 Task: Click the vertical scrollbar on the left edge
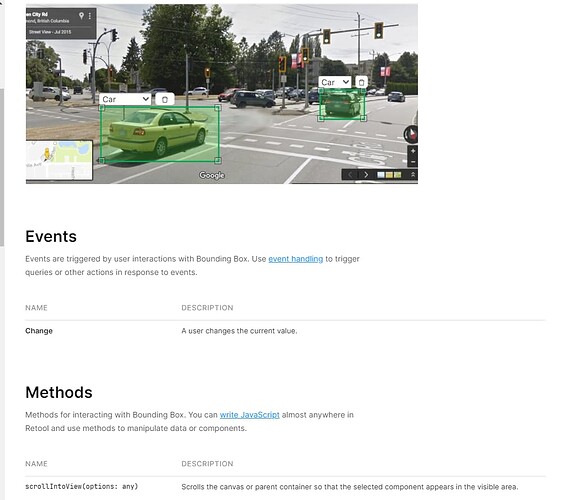point(2,167)
